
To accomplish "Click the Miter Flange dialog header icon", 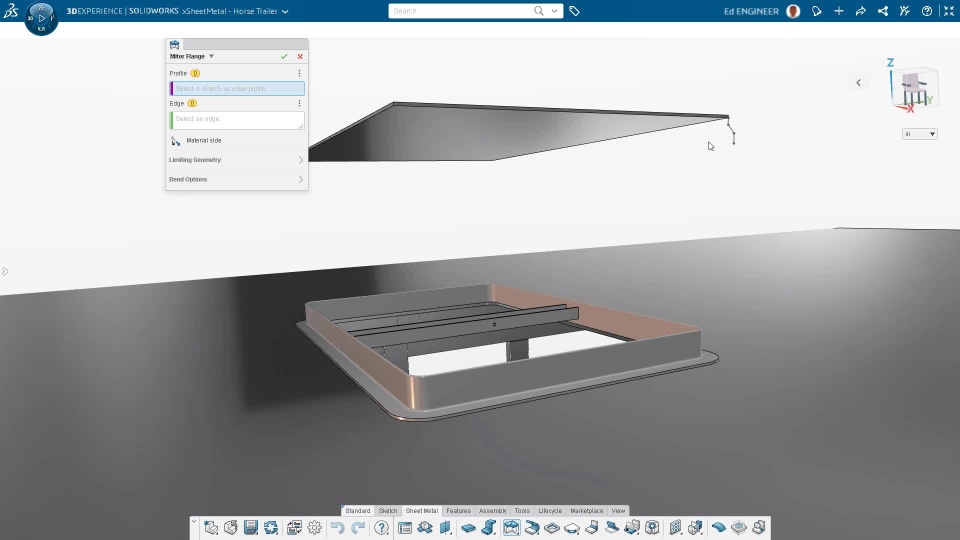I will point(174,45).
